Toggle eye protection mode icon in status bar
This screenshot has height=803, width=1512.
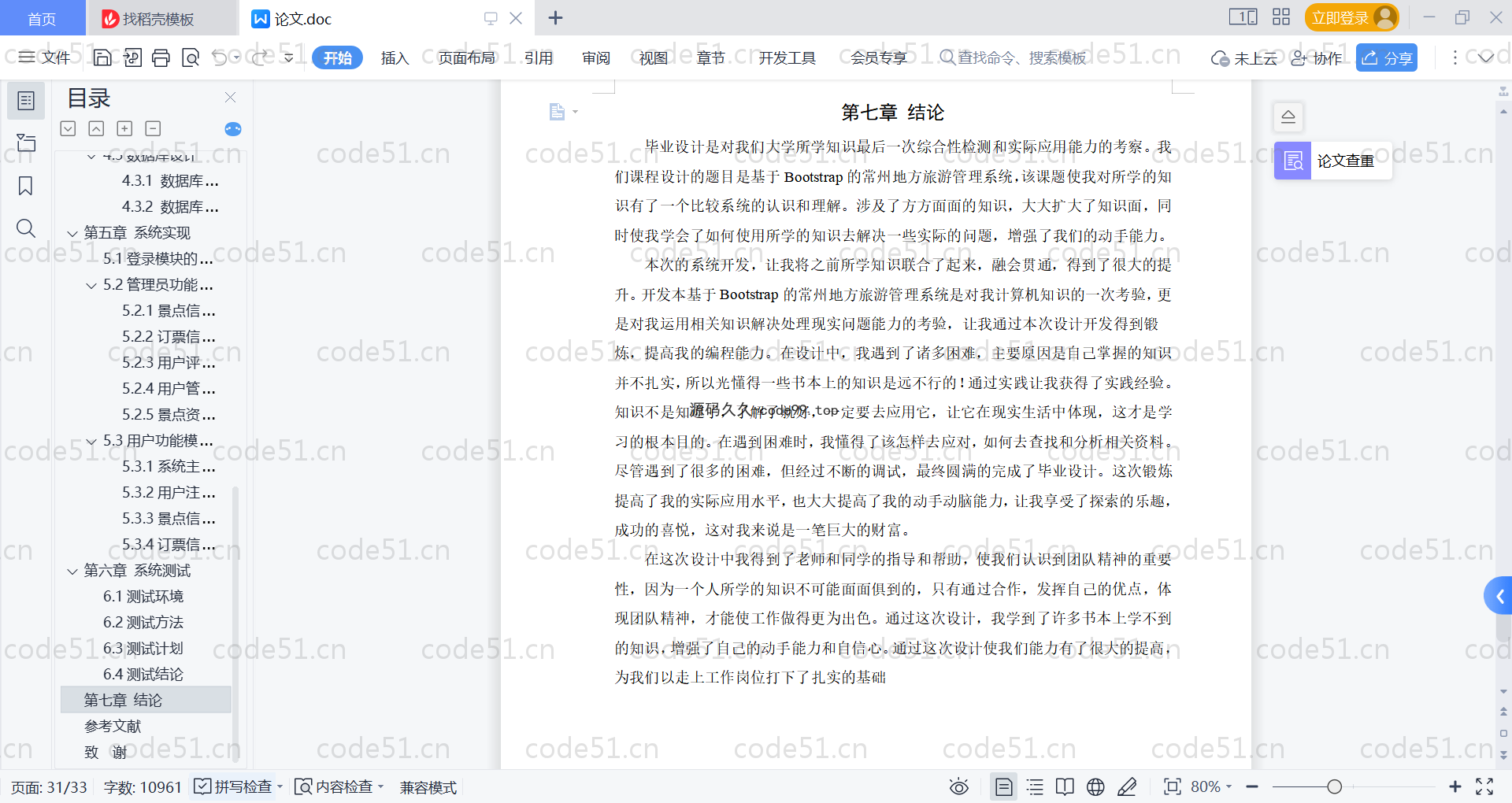(958, 786)
